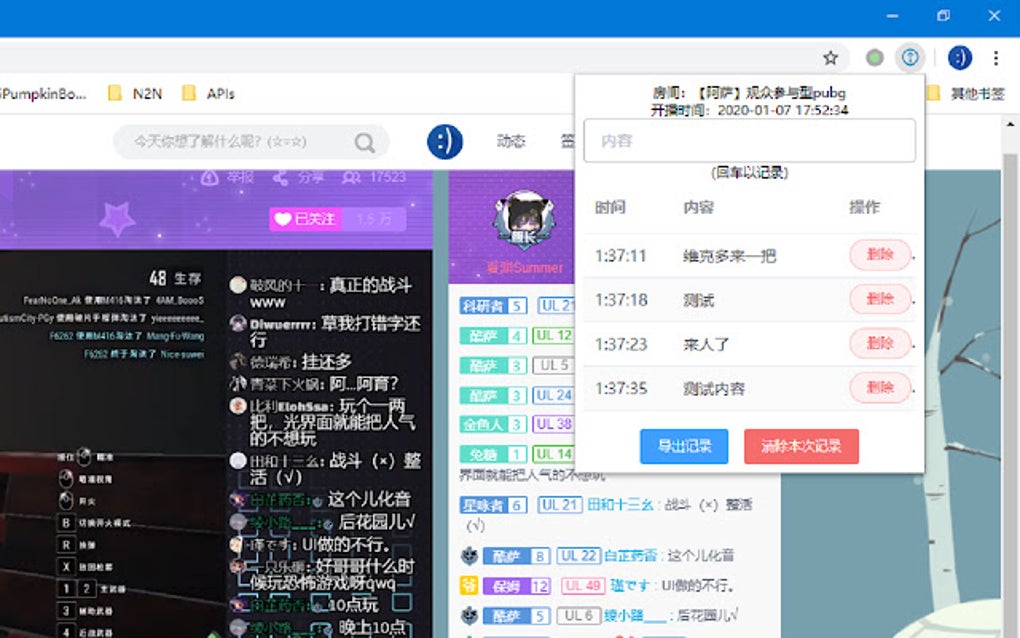Open the N2N bookmarks folder

pos(135,94)
